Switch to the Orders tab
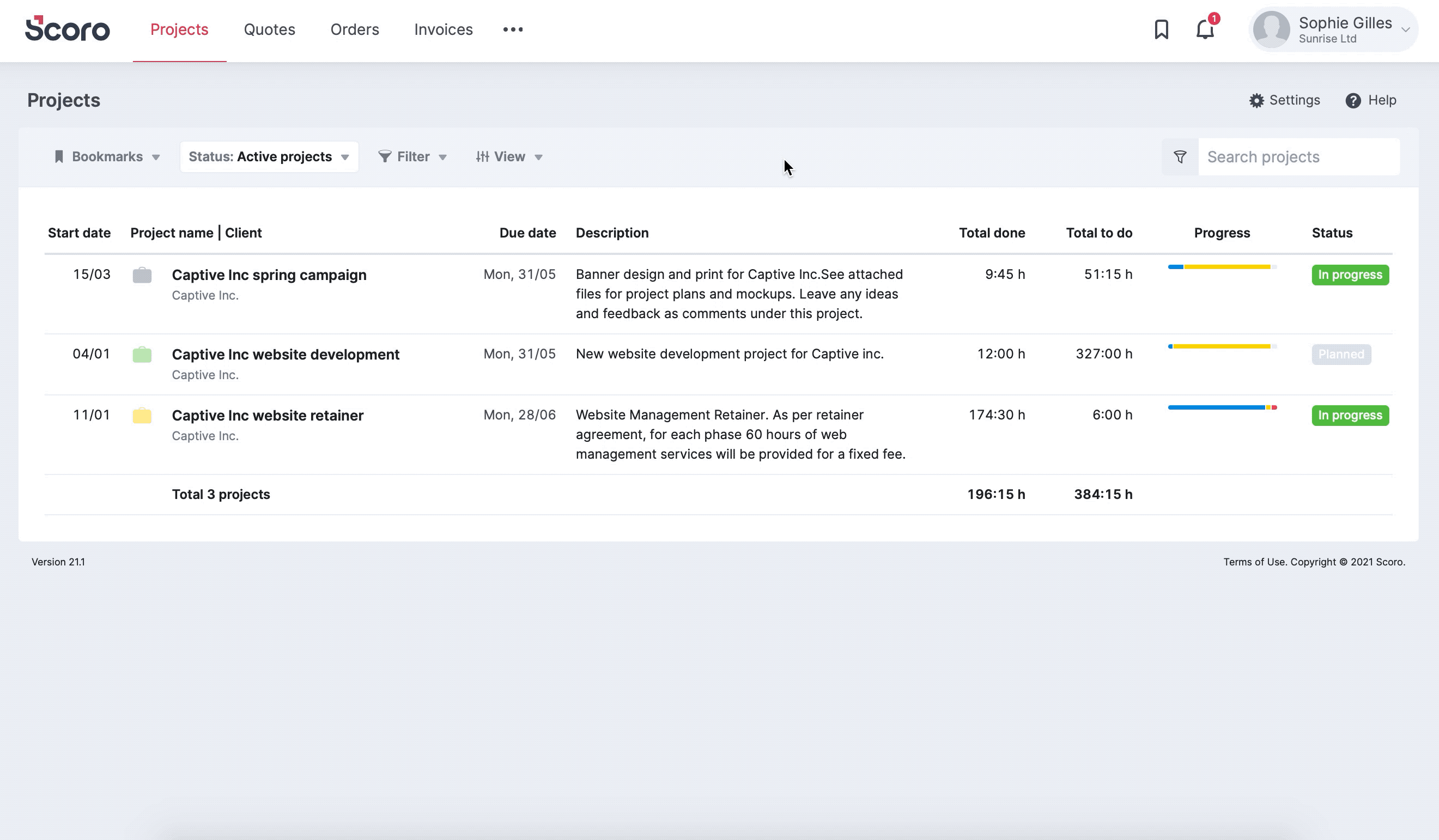 355,30
